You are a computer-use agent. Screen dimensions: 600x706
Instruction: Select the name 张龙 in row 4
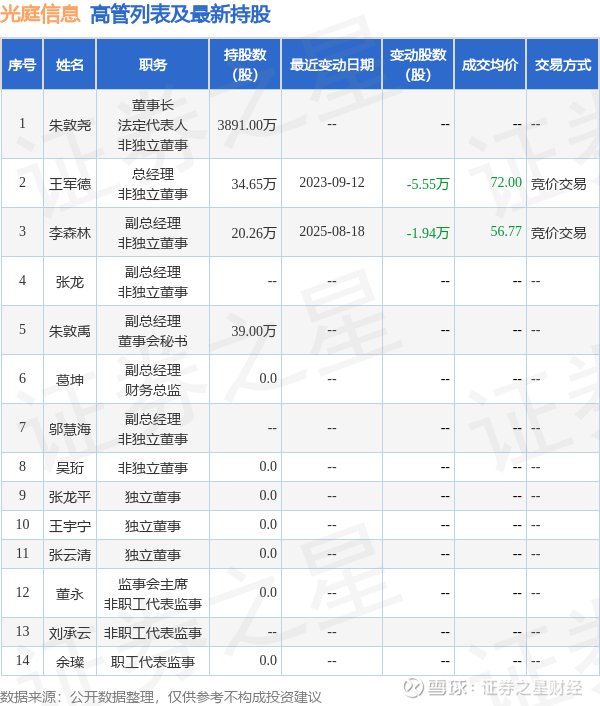(70, 282)
